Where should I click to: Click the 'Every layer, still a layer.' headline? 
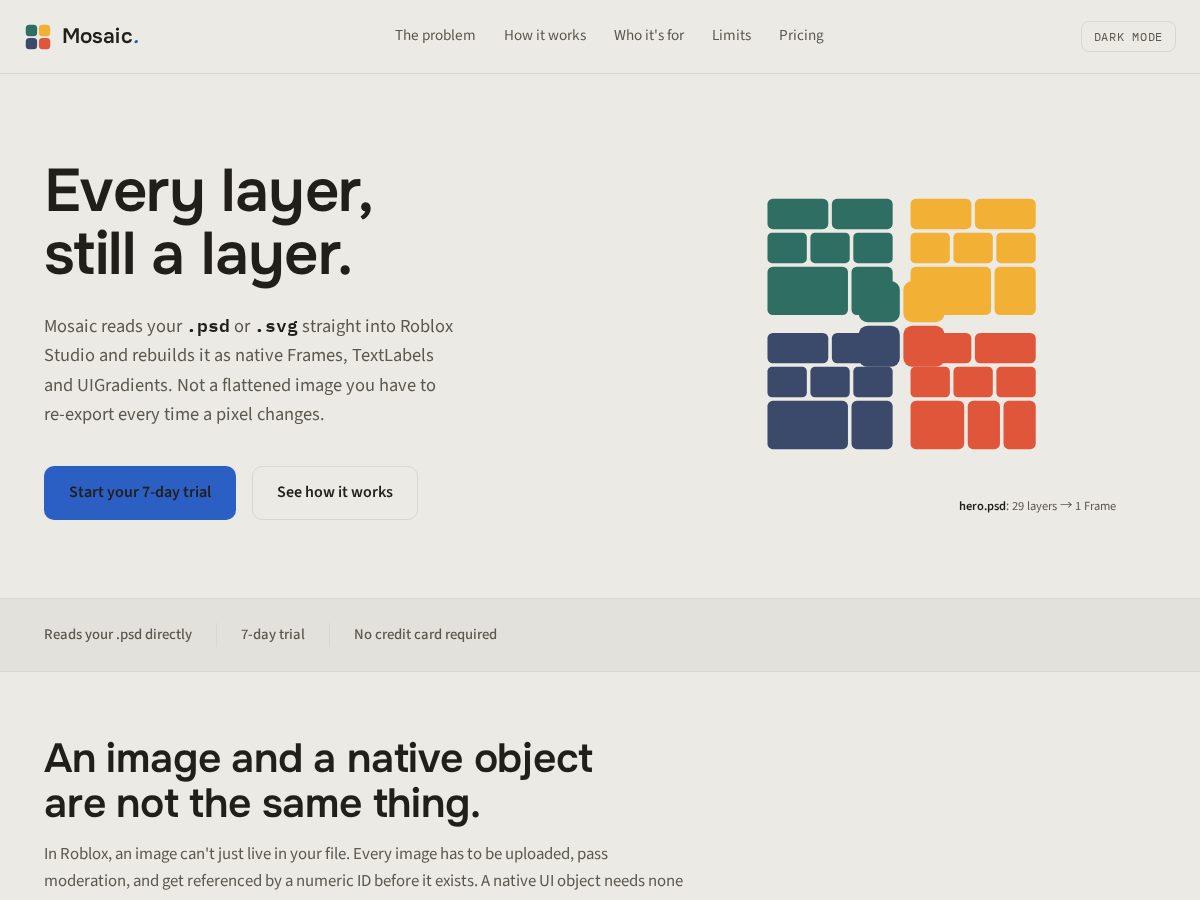(209, 222)
